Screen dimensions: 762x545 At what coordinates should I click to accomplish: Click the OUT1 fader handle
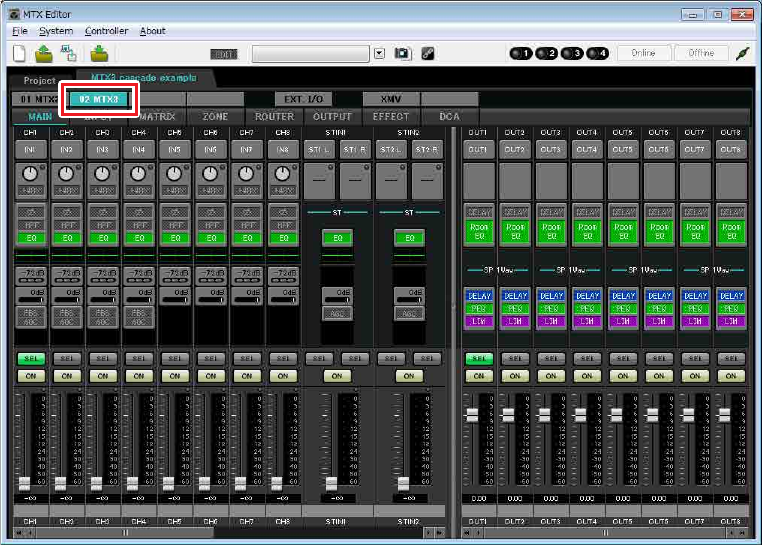[x=472, y=415]
